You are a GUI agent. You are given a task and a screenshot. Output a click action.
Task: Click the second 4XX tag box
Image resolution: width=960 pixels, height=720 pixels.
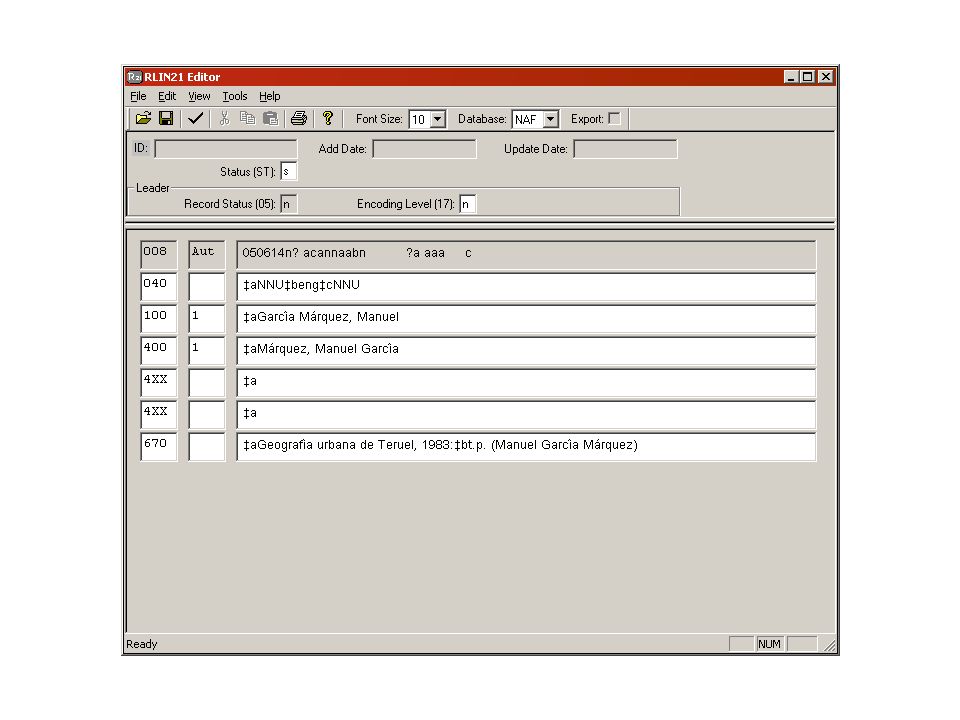[x=159, y=414]
